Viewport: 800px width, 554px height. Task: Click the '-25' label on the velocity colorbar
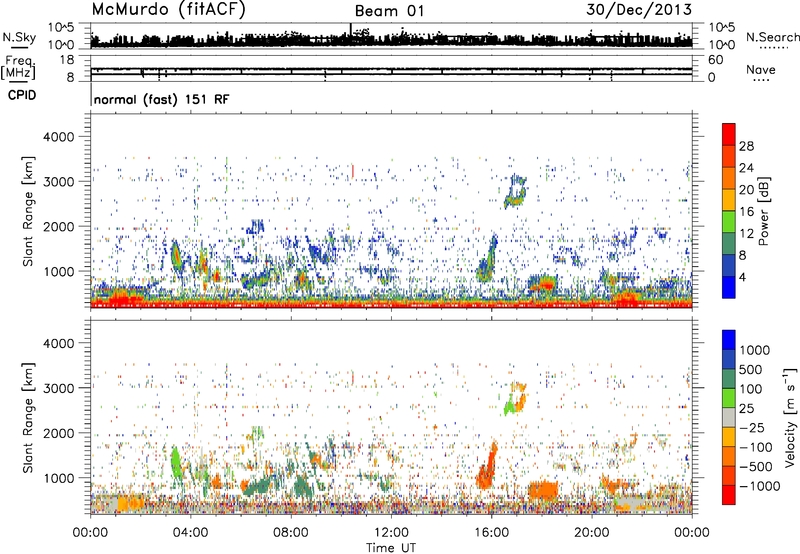[752, 427]
